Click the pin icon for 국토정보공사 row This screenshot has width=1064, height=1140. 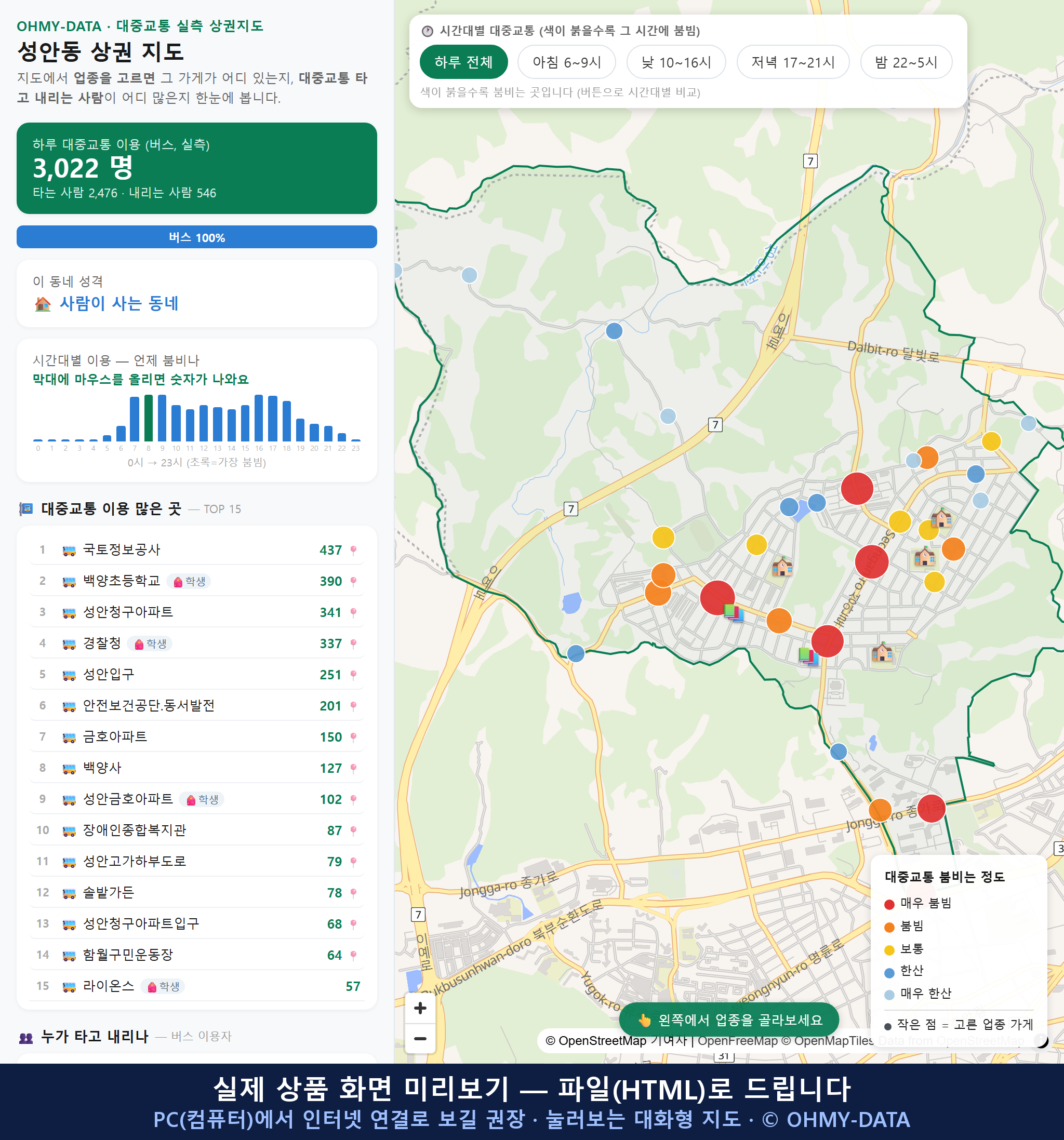point(353,551)
